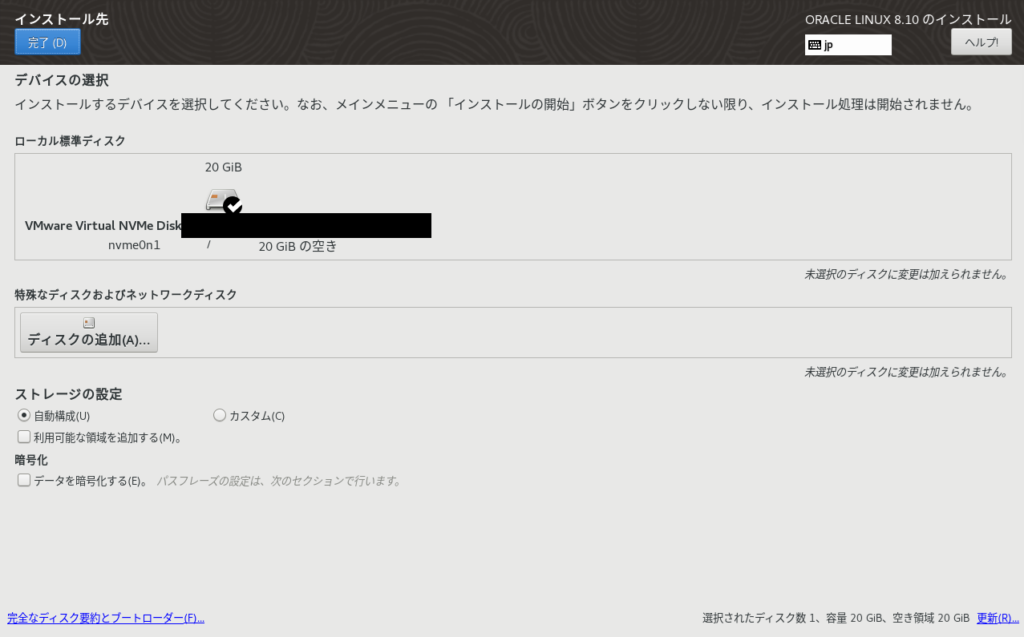Open help with the ヘルプ! button
Screen dimensions: 1024x637
(x=980, y=42)
